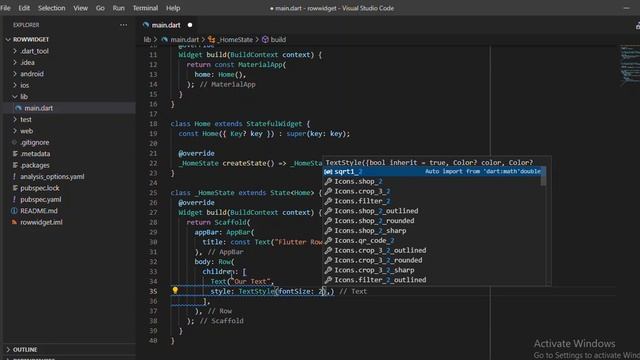
Task: Select Icons.shop_2 suggestion
Action: tap(433, 182)
